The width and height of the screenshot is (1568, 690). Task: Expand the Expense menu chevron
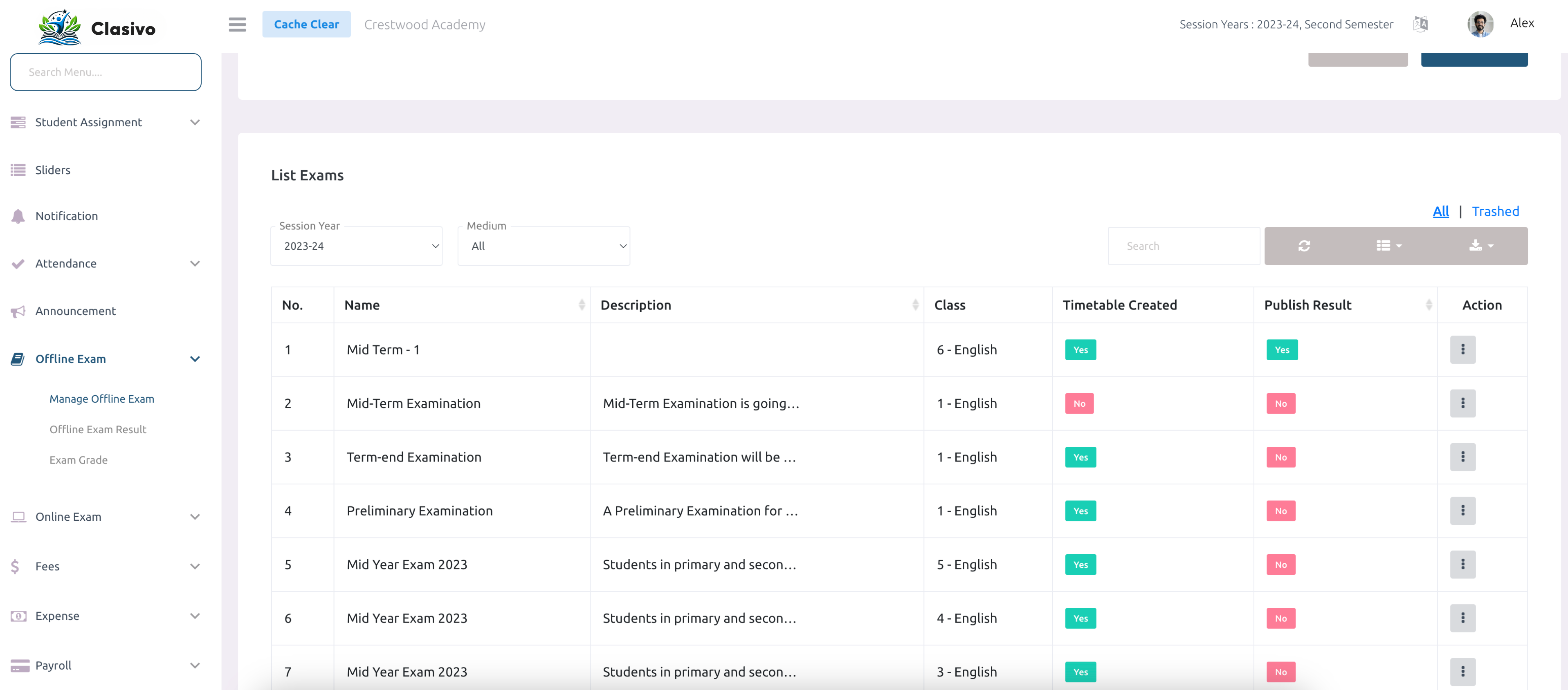(x=195, y=616)
